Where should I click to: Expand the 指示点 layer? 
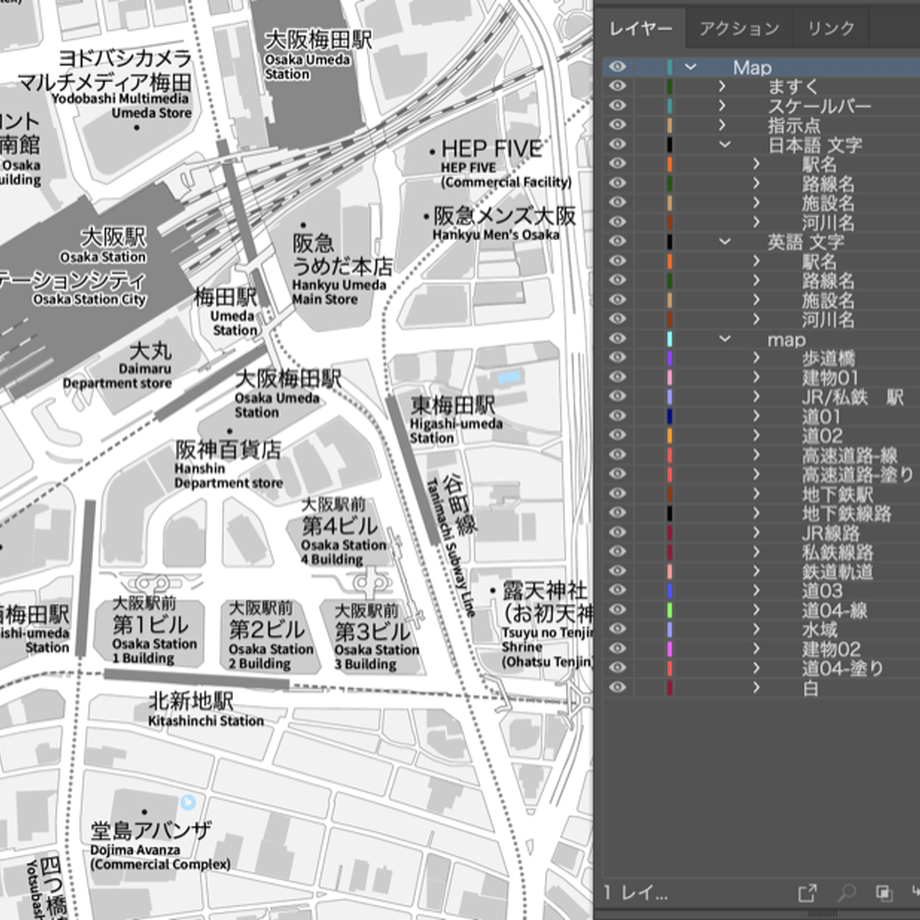click(x=722, y=125)
